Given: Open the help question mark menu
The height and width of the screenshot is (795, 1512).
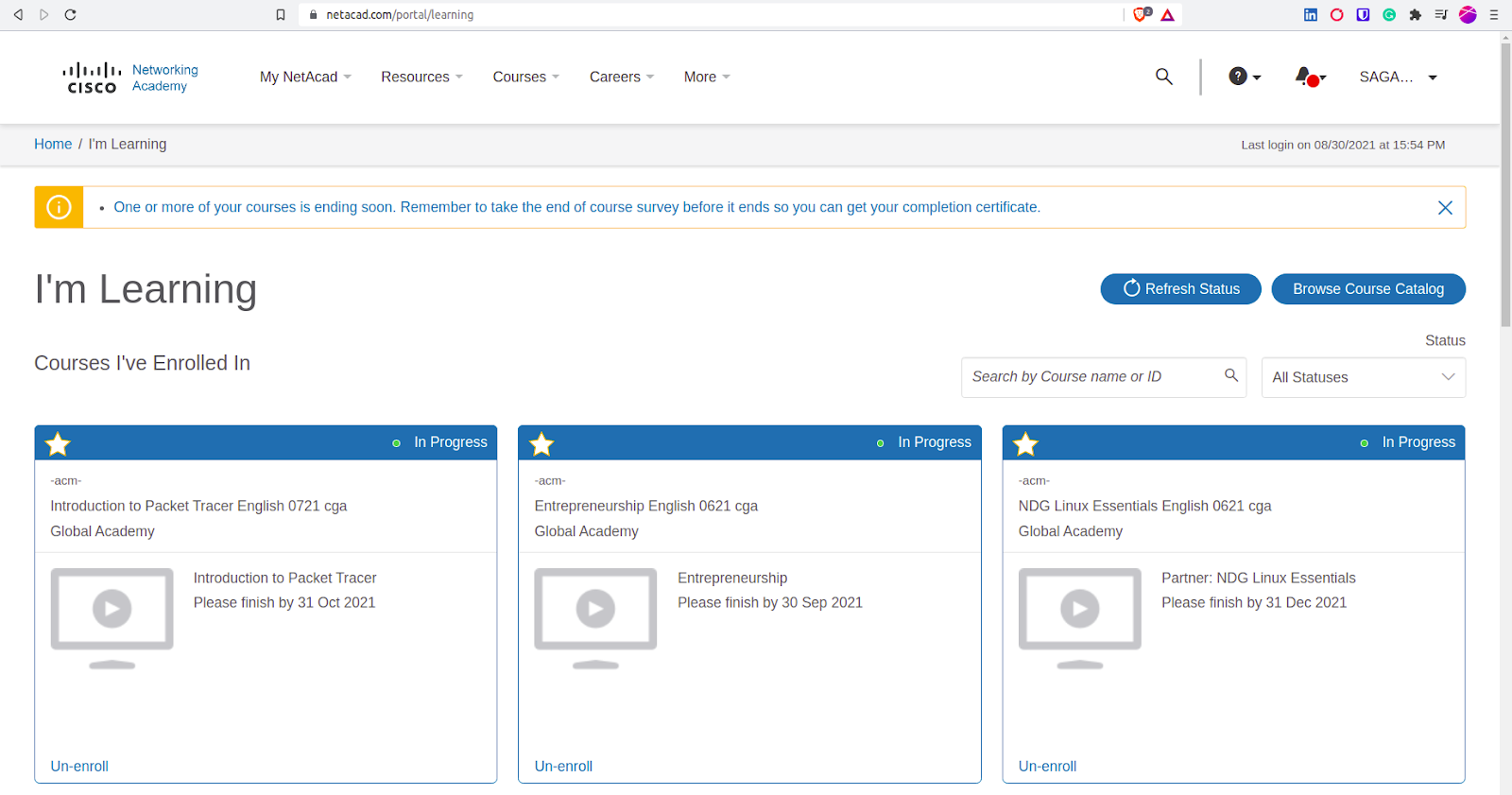Looking at the screenshot, I should click(x=1245, y=77).
